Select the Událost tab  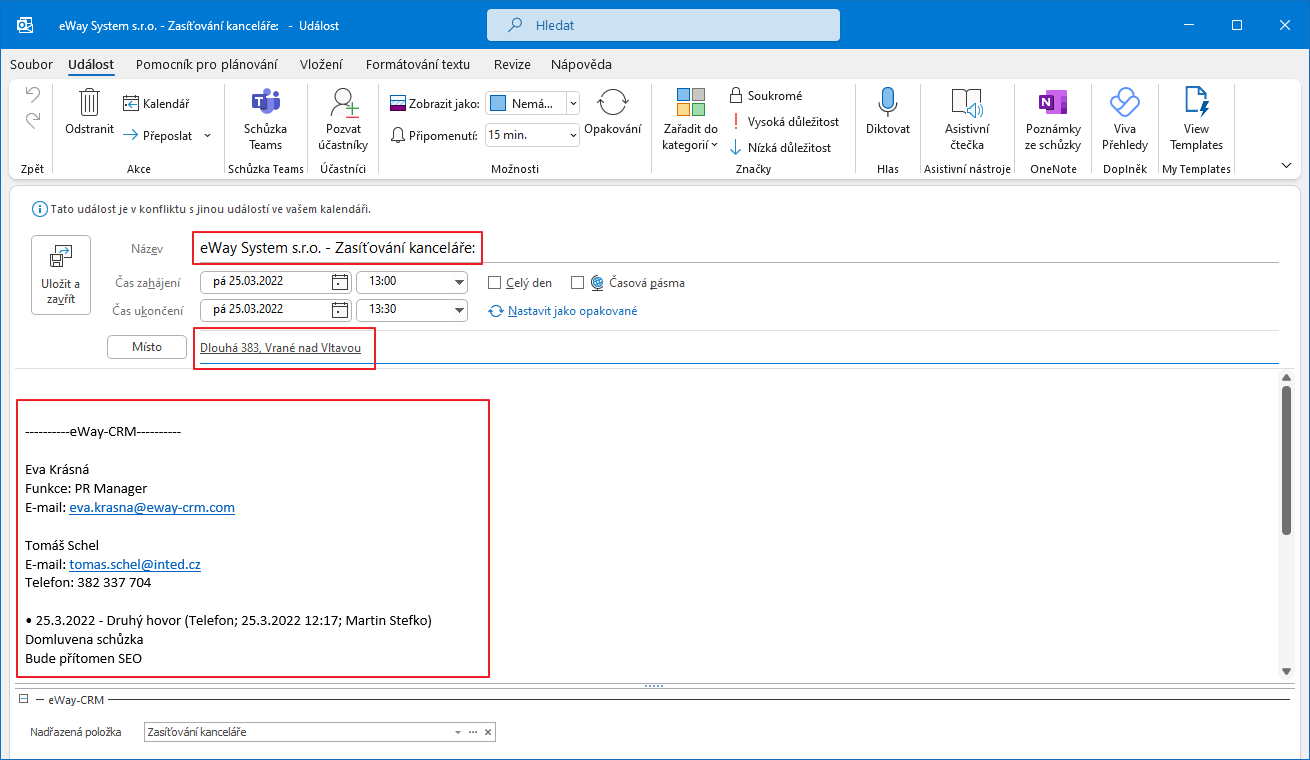coord(91,64)
